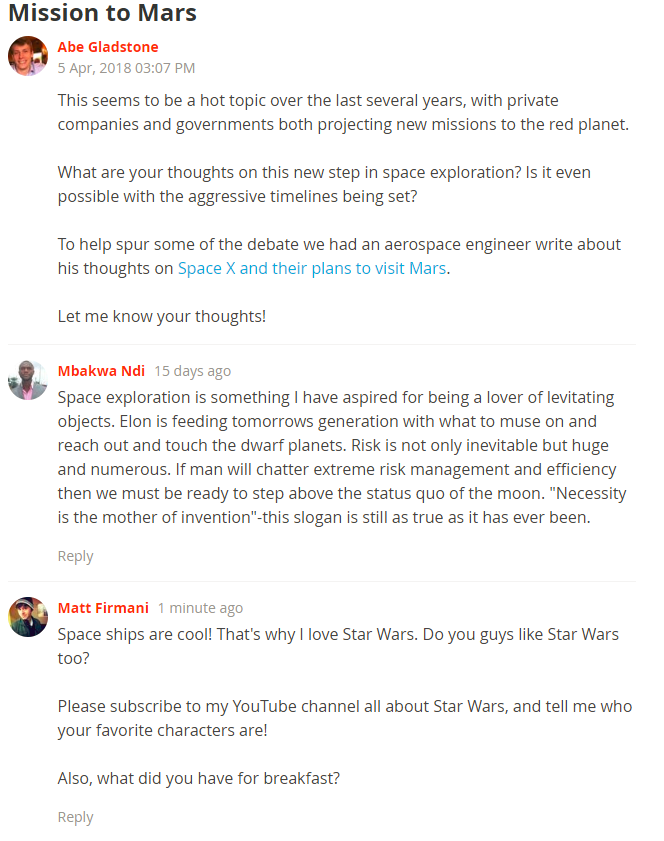Image resolution: width=664 pixels, height=841 pixels.
Task: Click the 'Mission to Mars' thread title
Action: (x=102, y=13)
